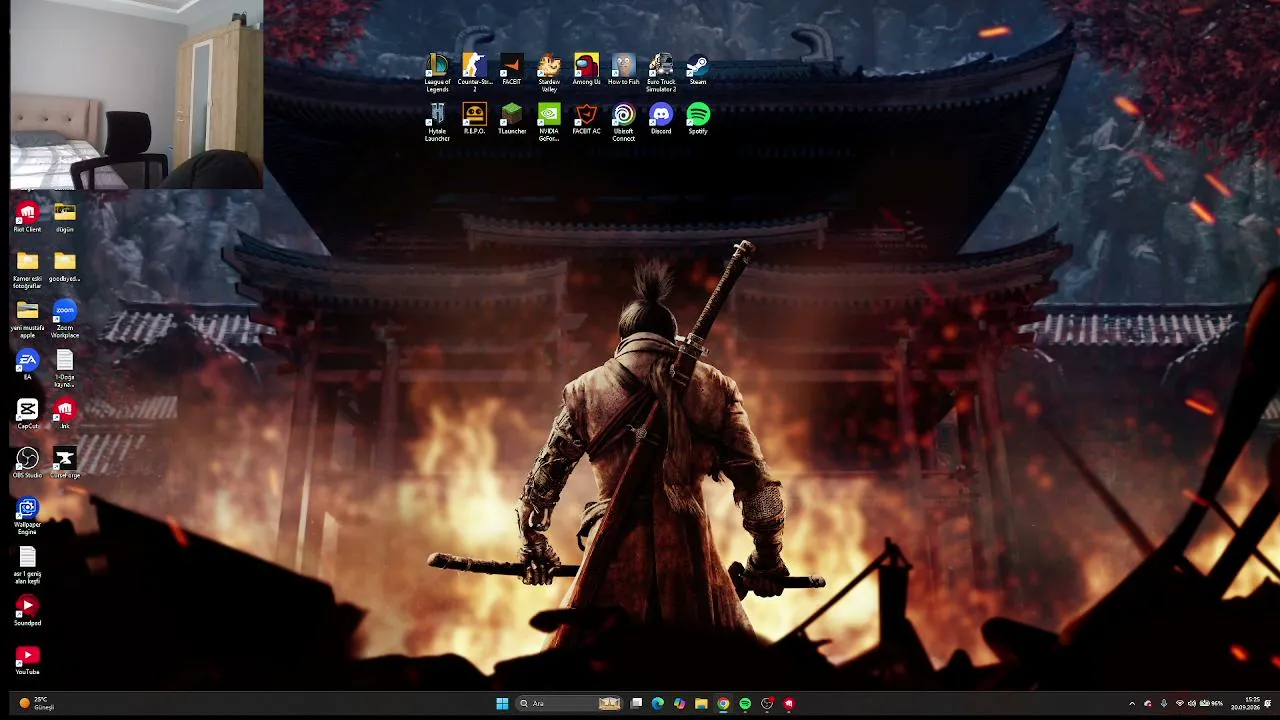Image resolution: width=1280 pixels, height=720 pixels.
Task: Show hidden system tray icons
Action: coord(1132,704)
